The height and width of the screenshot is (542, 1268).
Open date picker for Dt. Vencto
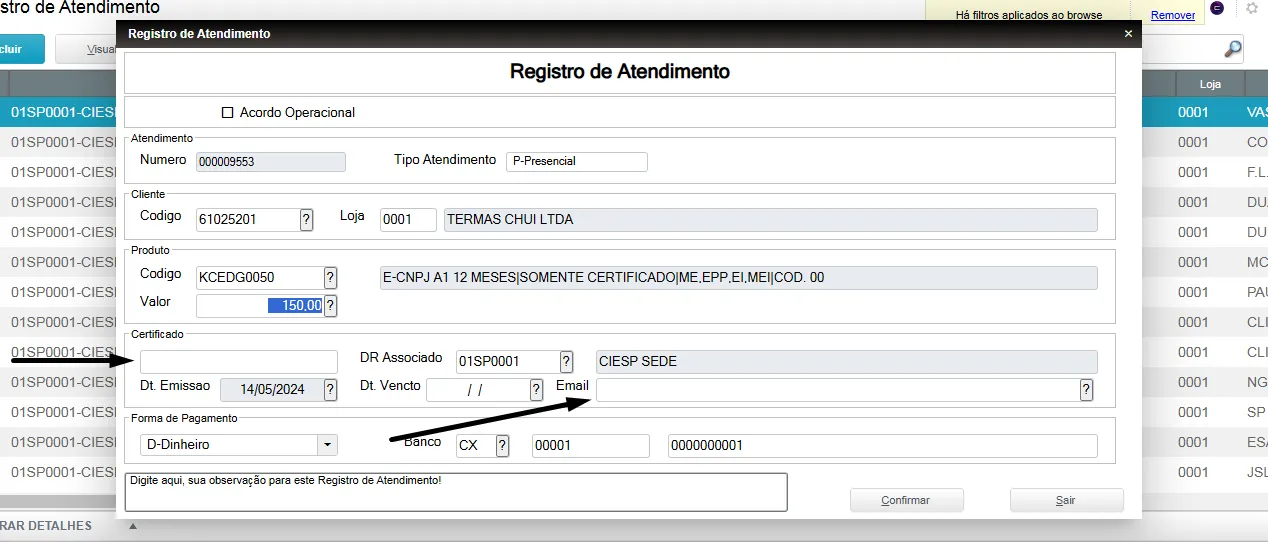coord(536,390)
